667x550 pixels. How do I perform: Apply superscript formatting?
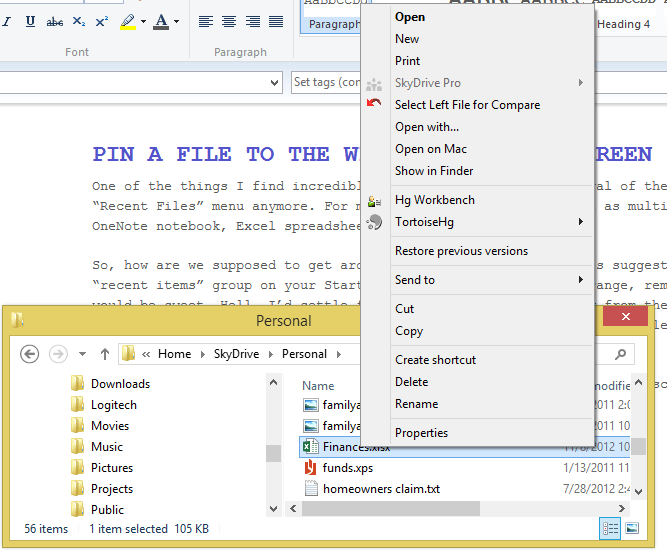click(x=102, y=21)
